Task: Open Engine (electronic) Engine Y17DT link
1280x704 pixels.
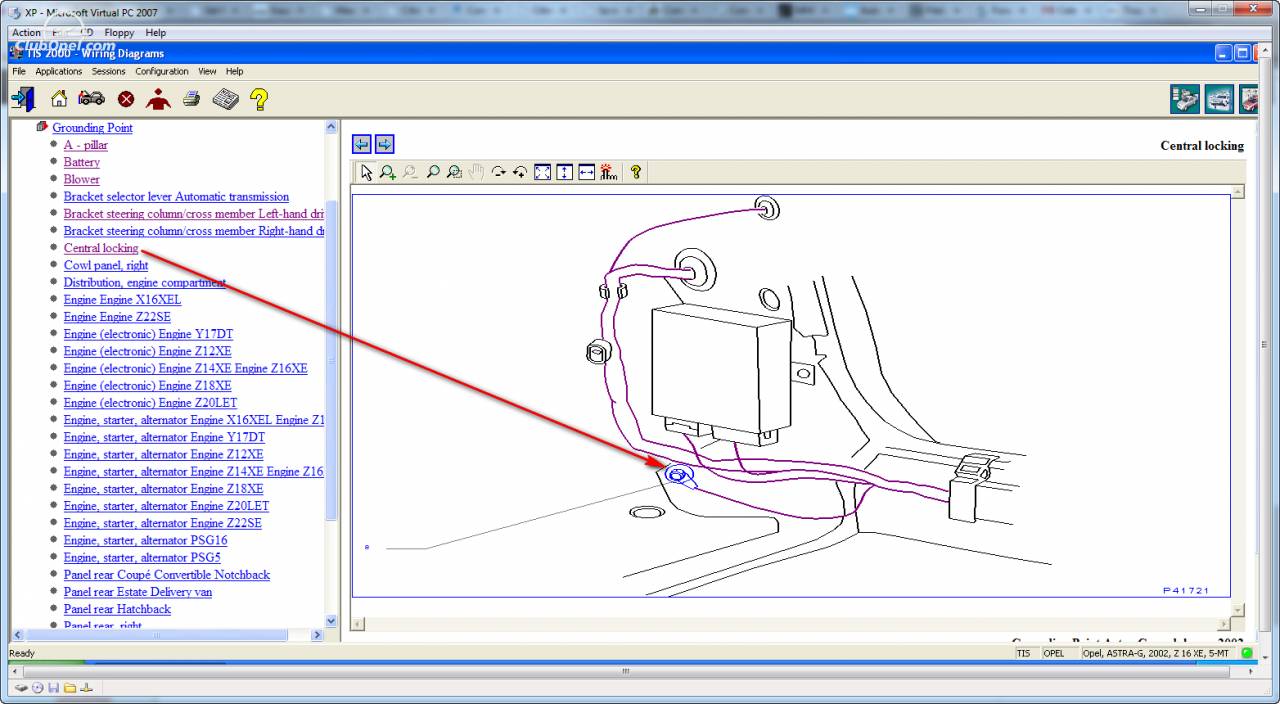Action: click(148, 334)
